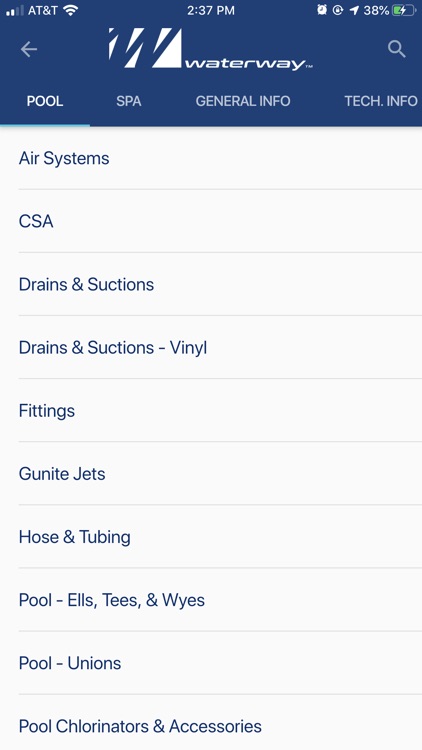Open Drains & Suctions - Vinyl
The width and height of the screenshot is (422, 750).
(211, 348)
